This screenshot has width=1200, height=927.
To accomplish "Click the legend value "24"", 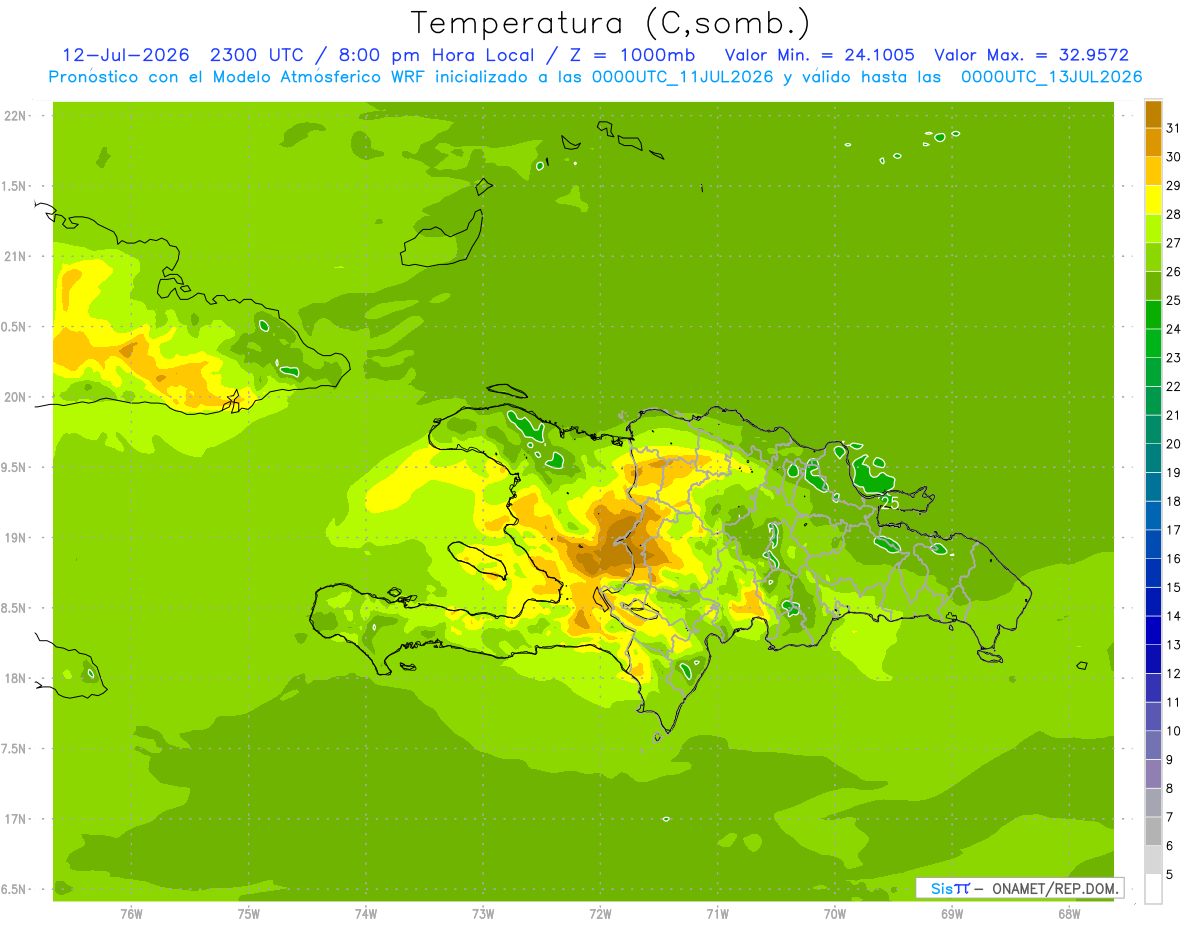I will pyautogui.click(x=1174, y=329).
